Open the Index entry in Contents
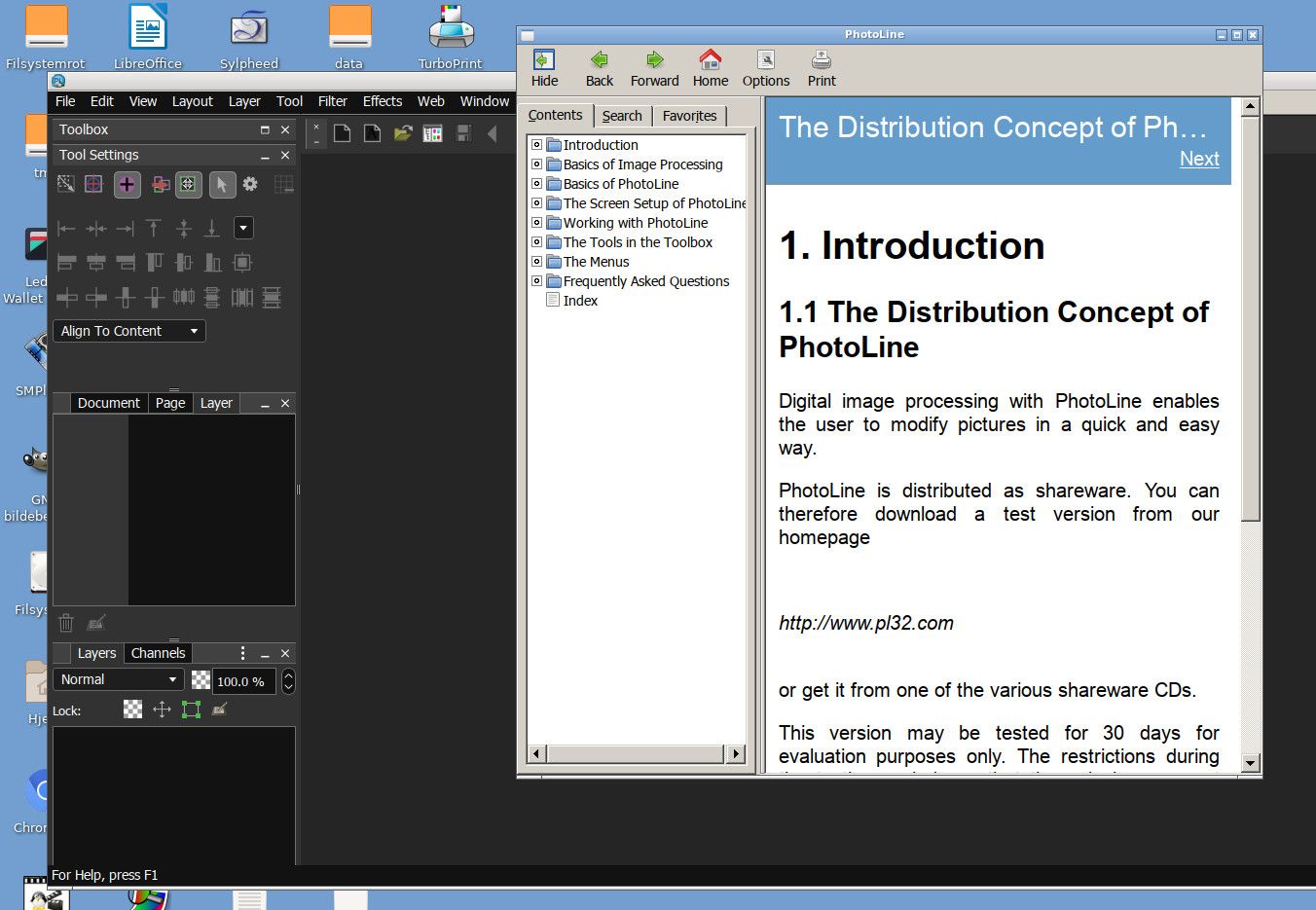Viewport: 1316px width, 910px height. [x=580, y=301]
